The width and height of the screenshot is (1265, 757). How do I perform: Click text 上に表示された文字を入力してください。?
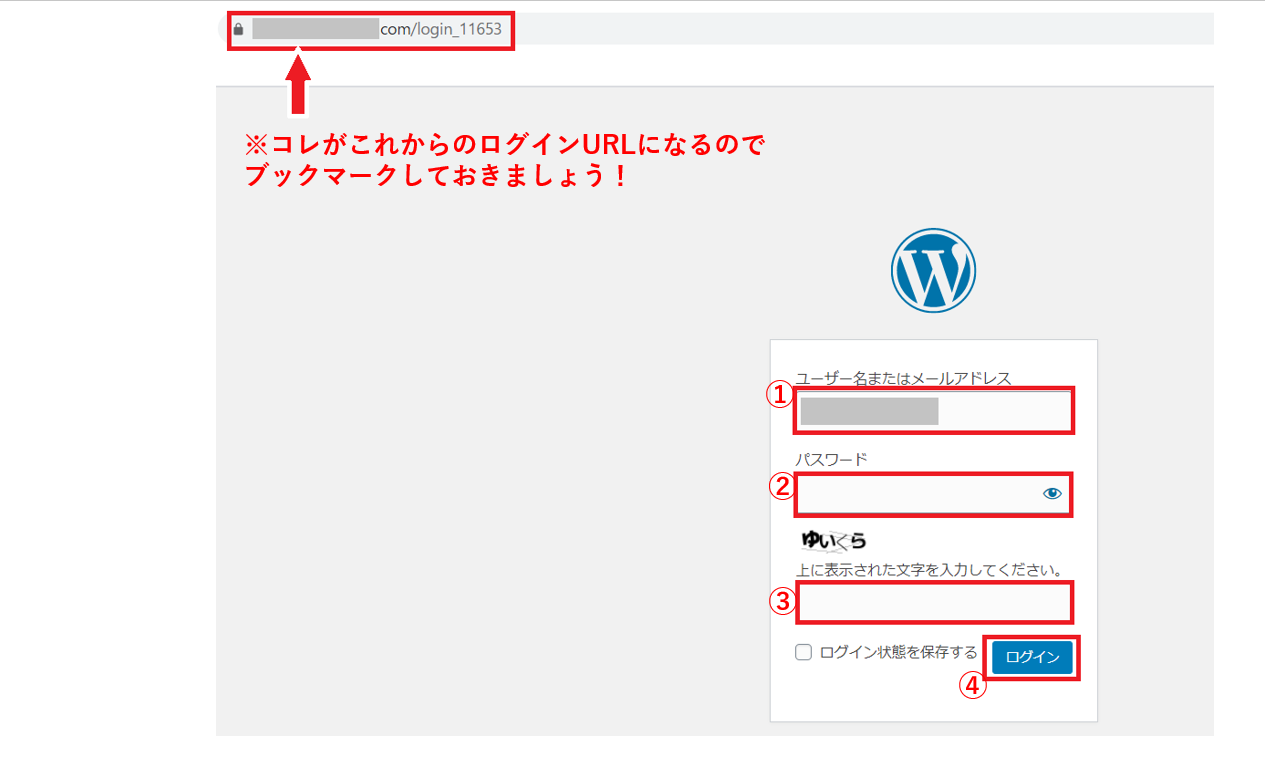coord(929,570)
